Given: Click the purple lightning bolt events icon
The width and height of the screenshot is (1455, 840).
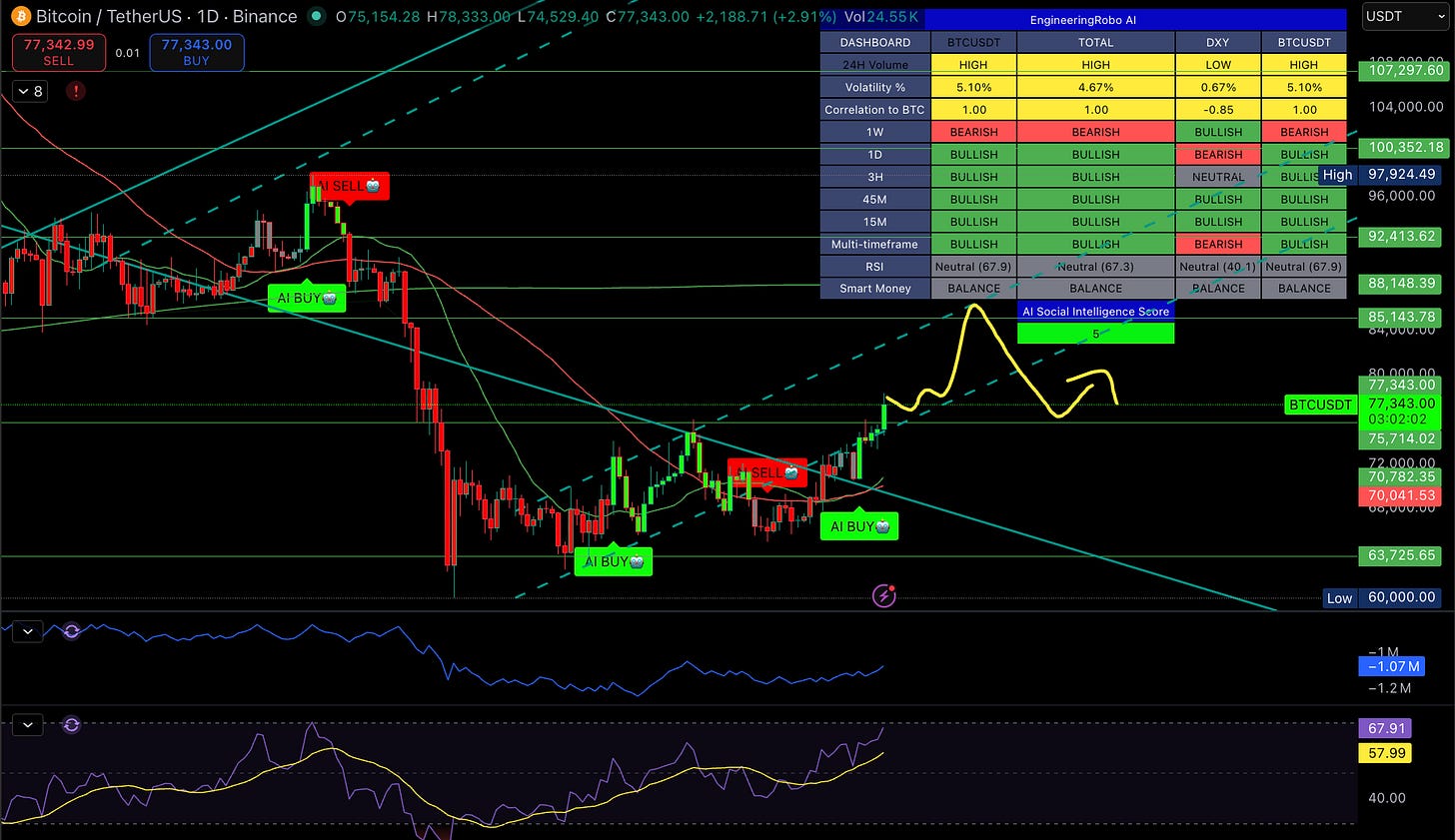Looking at the screenshot, I should click(x=884, y=596).
